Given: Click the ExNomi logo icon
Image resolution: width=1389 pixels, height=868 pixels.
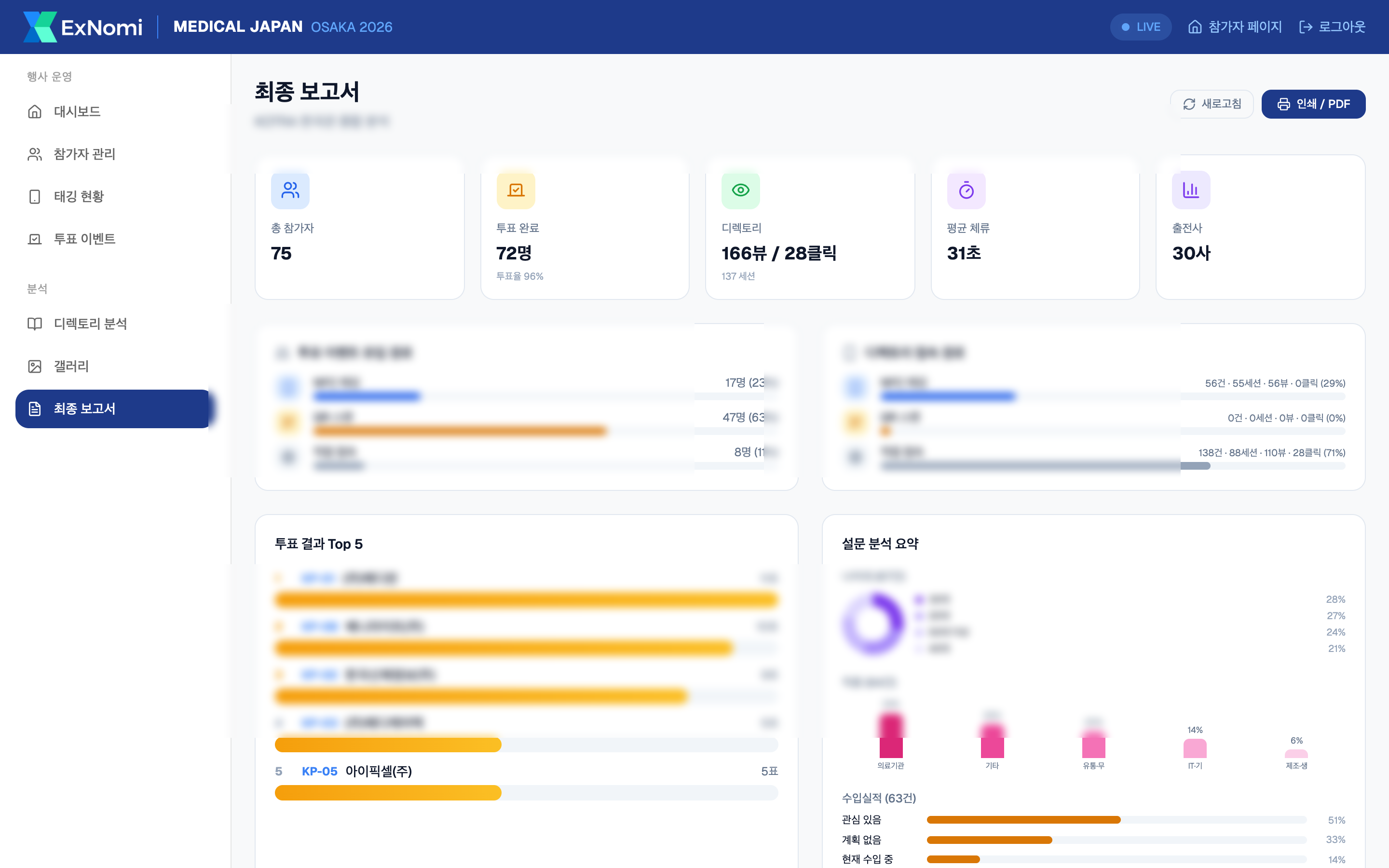Looking at the screenshot, I should click(x=40, y=27).
